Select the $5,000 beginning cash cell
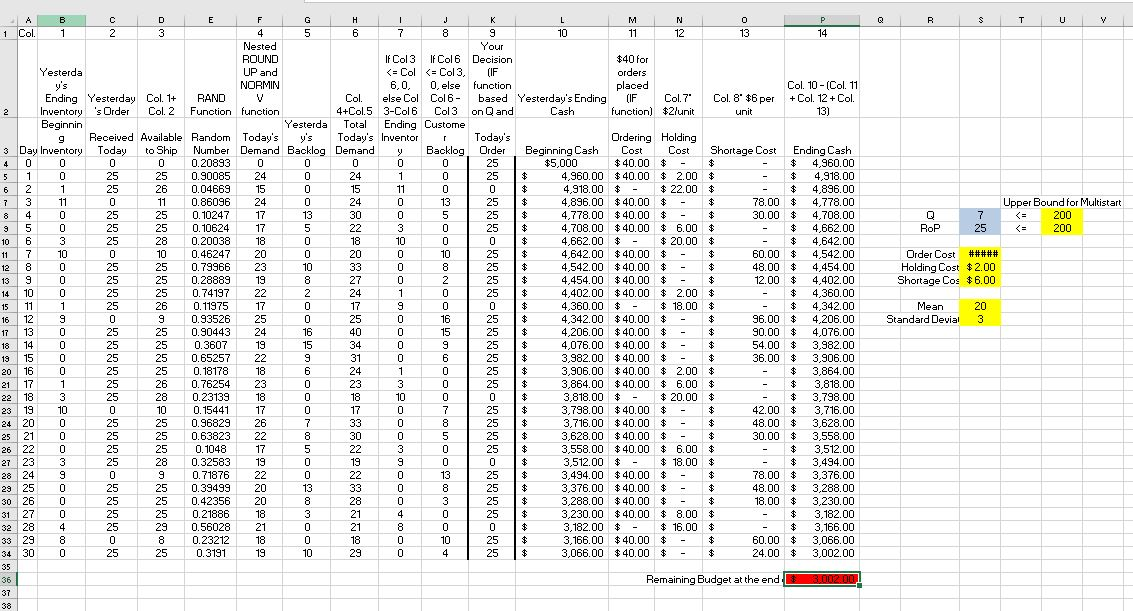1133x611 pixels. pyautogui.click(x=562, y=163)
